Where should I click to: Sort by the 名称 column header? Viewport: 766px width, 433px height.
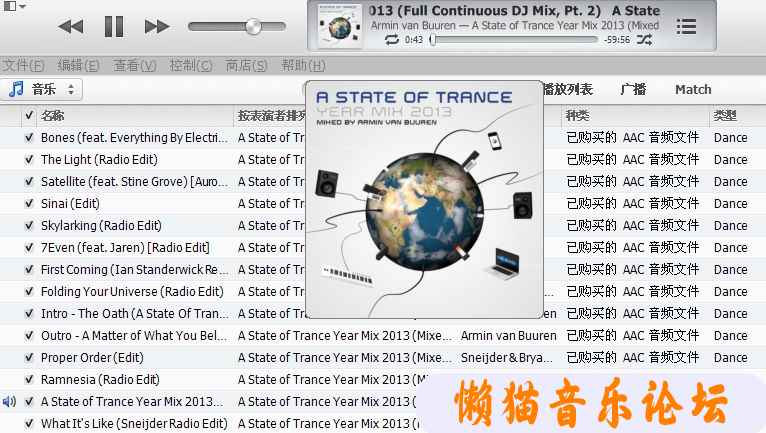[x=53, y=115]
